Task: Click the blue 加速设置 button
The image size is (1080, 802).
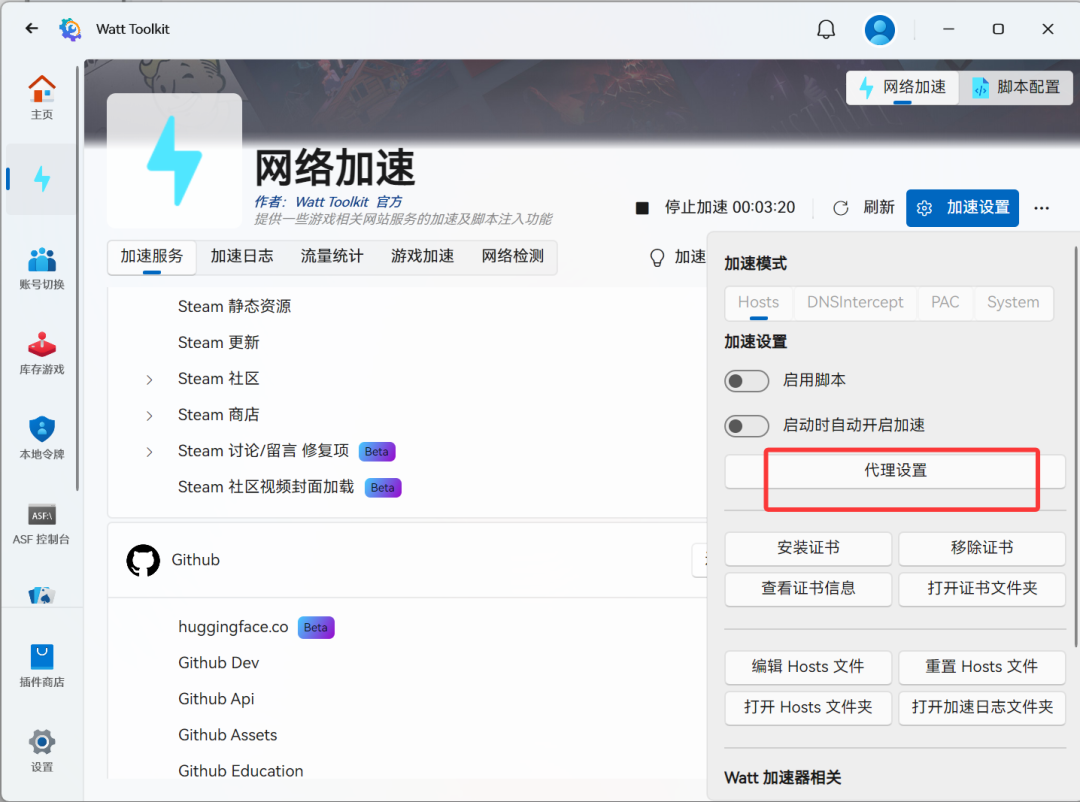Action: (x=962, y=208)
